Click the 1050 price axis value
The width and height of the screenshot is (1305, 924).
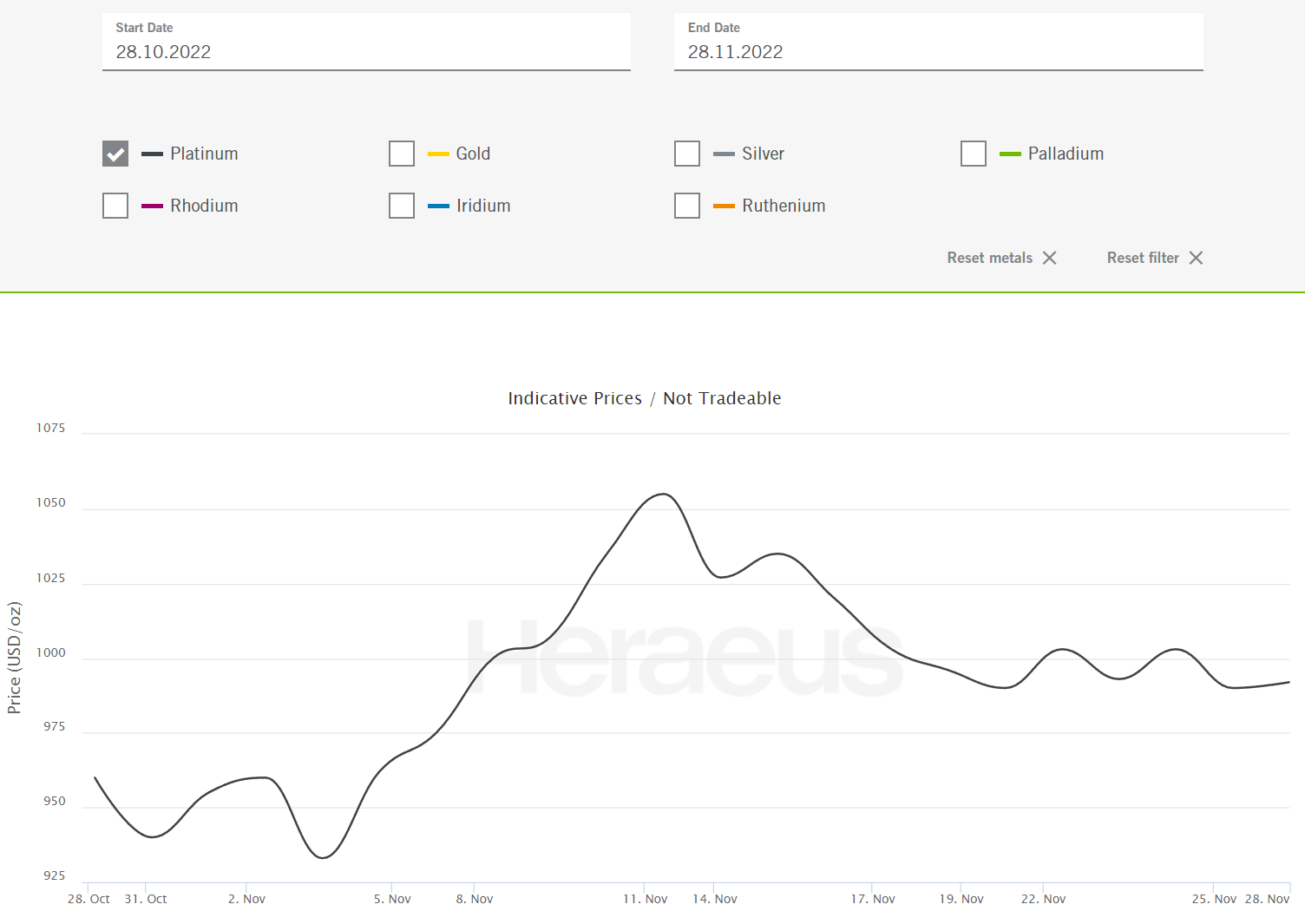(x=50, y=502)
